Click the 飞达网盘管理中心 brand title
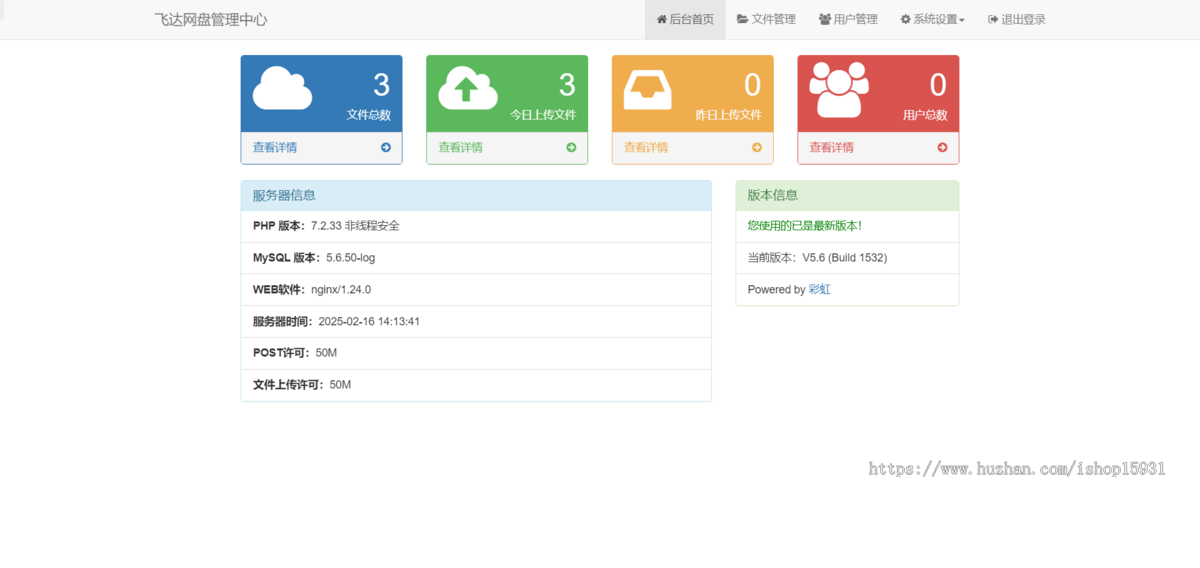Viewport: 1200px width, 568px height. [x=211, y=19]
